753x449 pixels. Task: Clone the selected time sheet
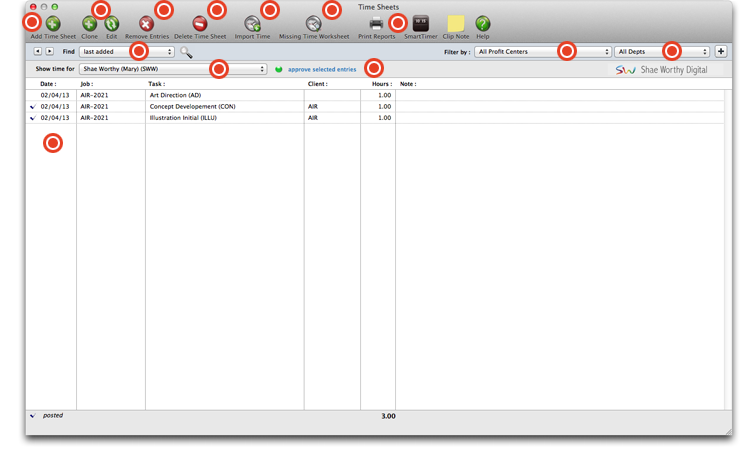(x=89, y=23)
